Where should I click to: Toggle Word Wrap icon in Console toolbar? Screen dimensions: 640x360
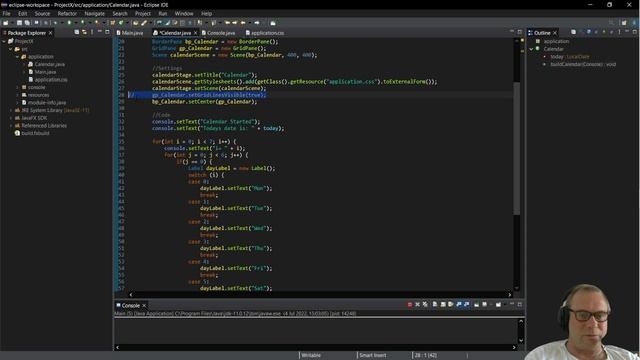[451, 304]
